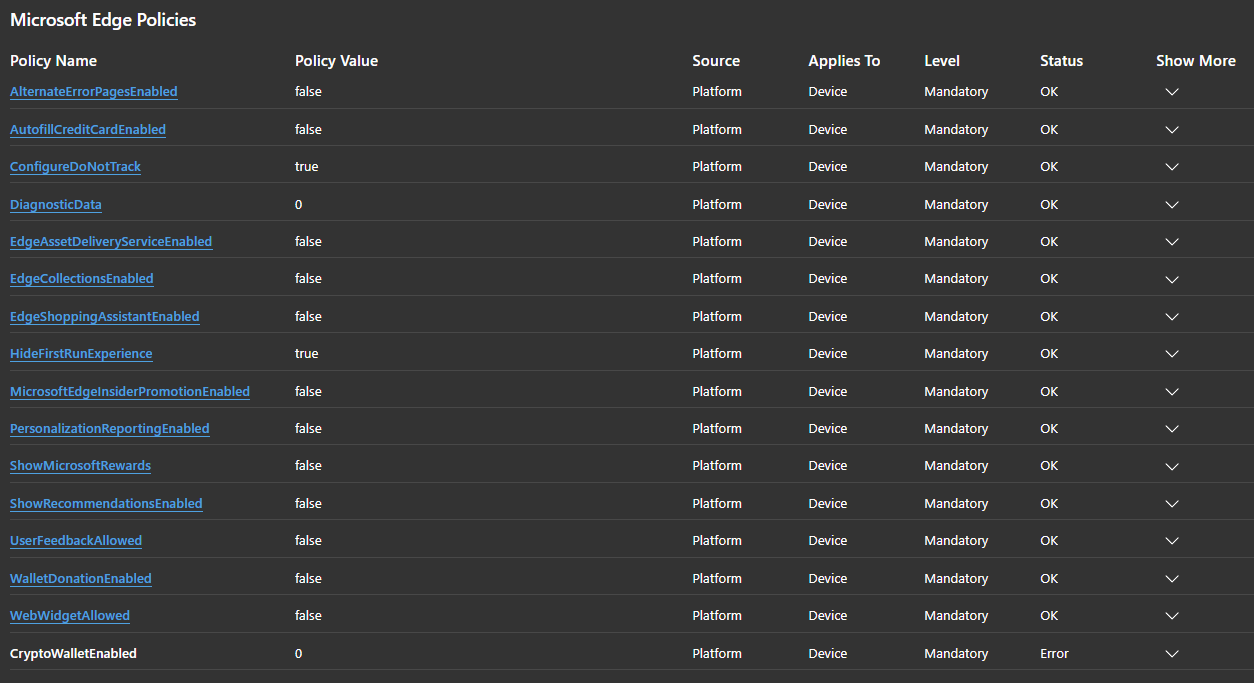
Task: Open the WalletDonationEnabled policy link
Action: click(81, 579)
